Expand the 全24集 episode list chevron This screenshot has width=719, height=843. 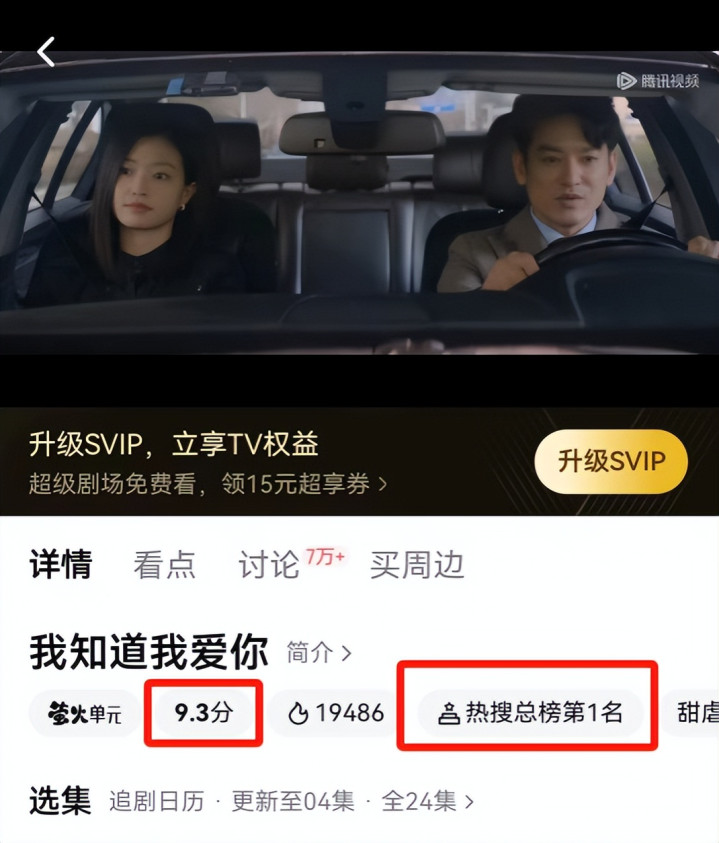tap(469, 802)
